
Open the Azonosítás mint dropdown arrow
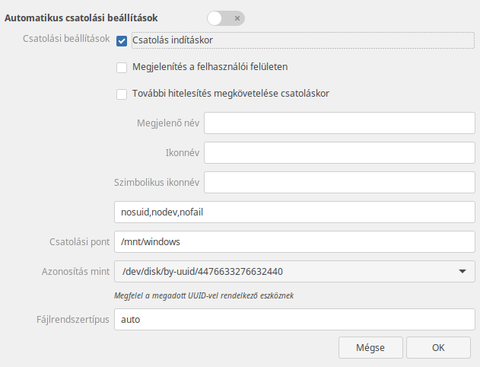[462, 271]
